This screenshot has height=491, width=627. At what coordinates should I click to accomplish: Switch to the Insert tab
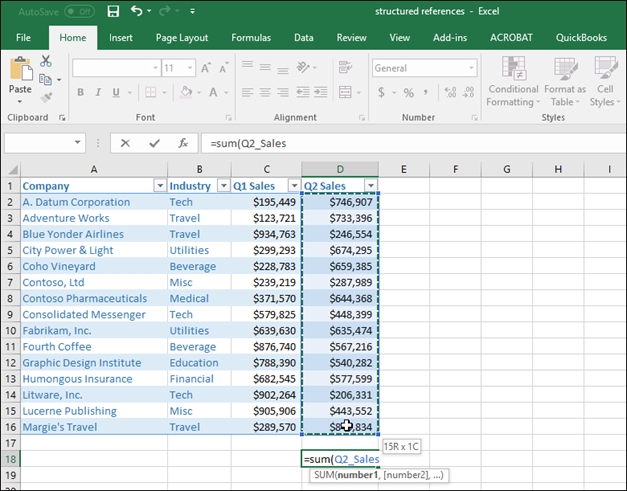point(120,38)
